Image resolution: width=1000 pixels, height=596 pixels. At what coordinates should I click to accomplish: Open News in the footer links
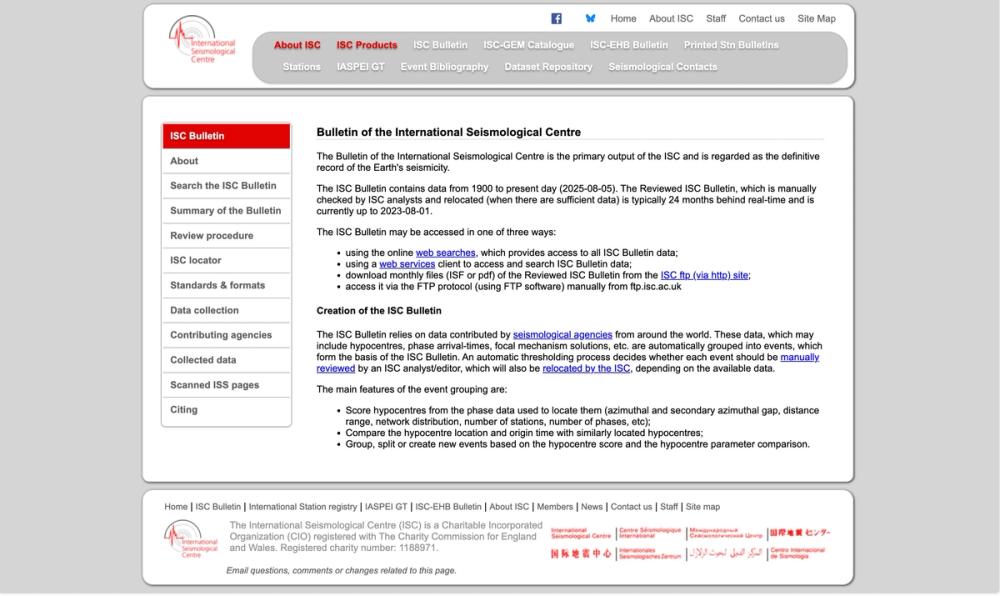pos(592,507)
